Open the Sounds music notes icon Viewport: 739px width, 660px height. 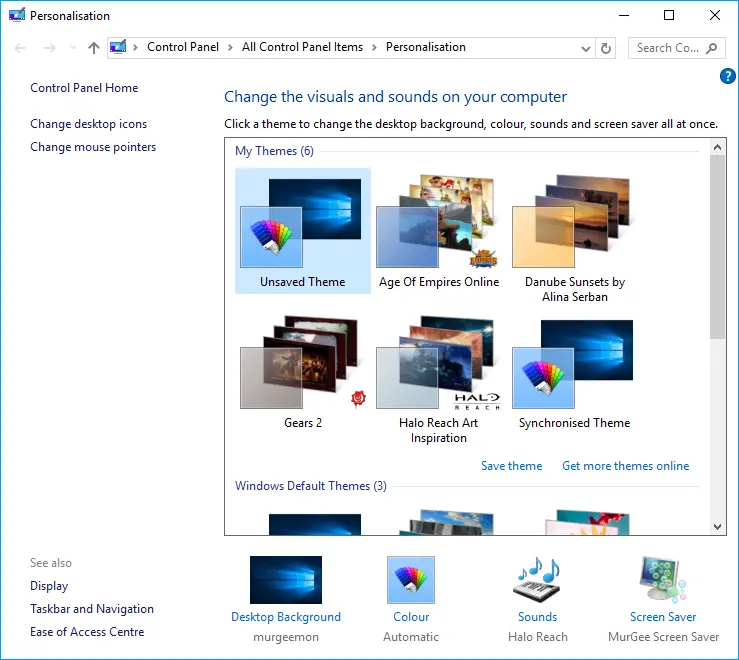point(537,580)
